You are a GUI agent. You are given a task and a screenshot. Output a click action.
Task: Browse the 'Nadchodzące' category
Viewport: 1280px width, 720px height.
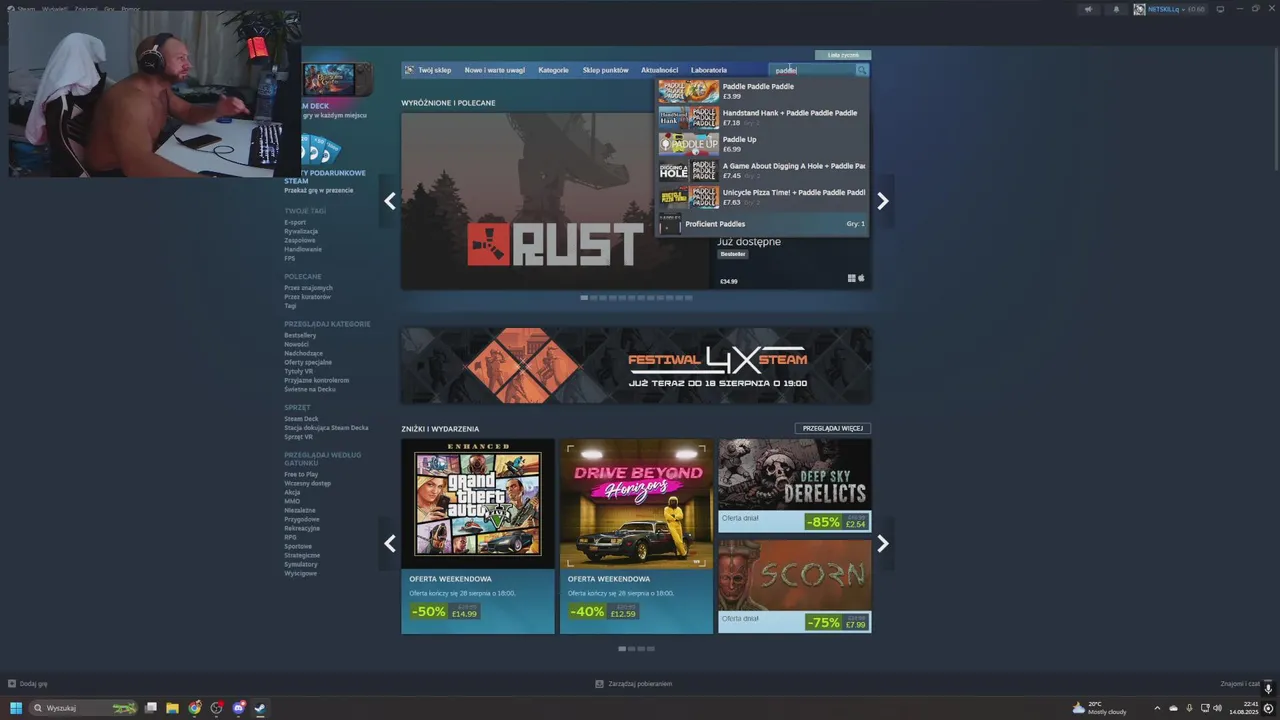point(303,353)
